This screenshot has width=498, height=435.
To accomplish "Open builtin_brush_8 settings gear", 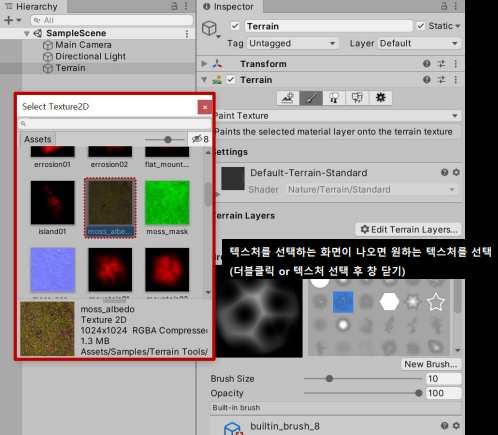I will (456, 425).
